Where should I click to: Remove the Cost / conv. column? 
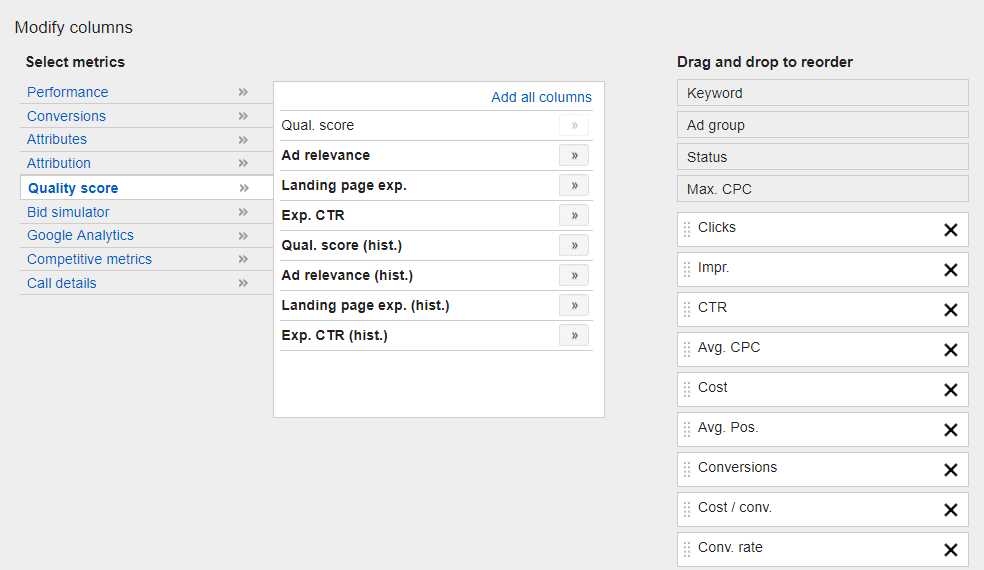point(951,510)
